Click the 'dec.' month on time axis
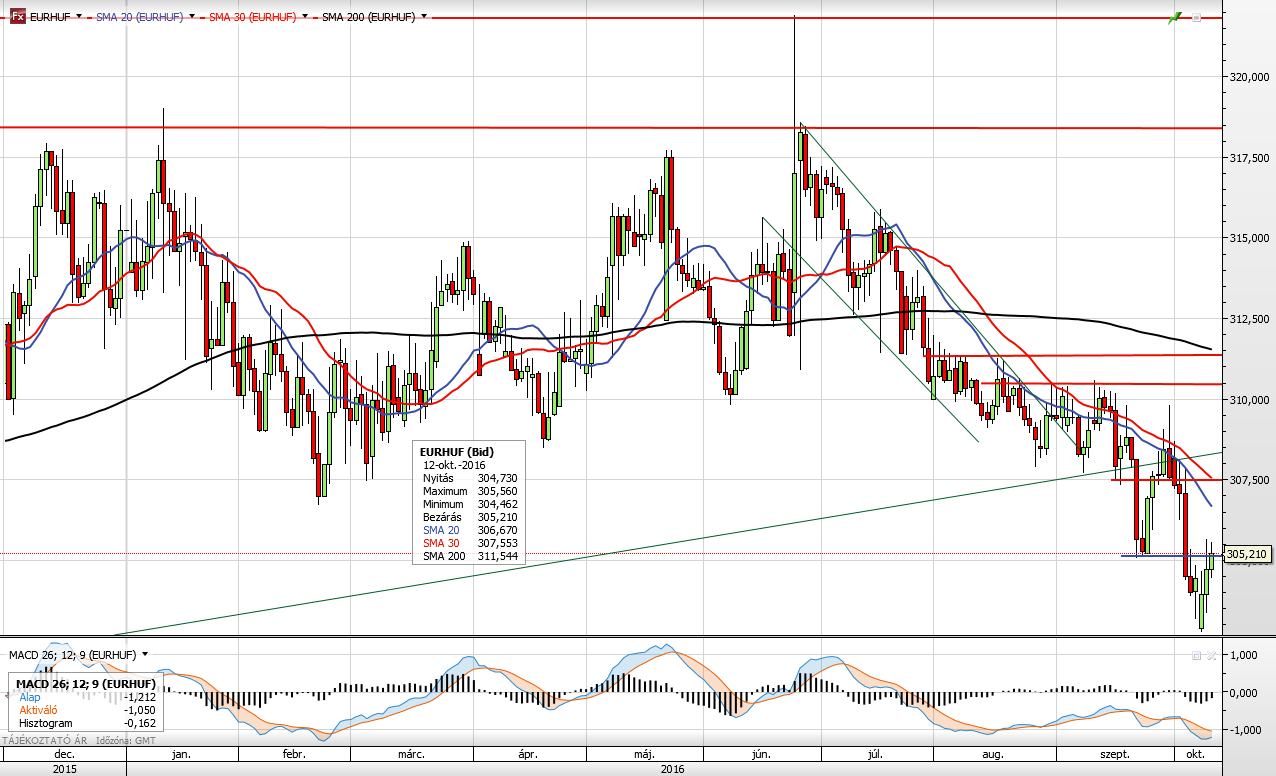This screenshot has height=776, width=1276. (x=64, y=754)
